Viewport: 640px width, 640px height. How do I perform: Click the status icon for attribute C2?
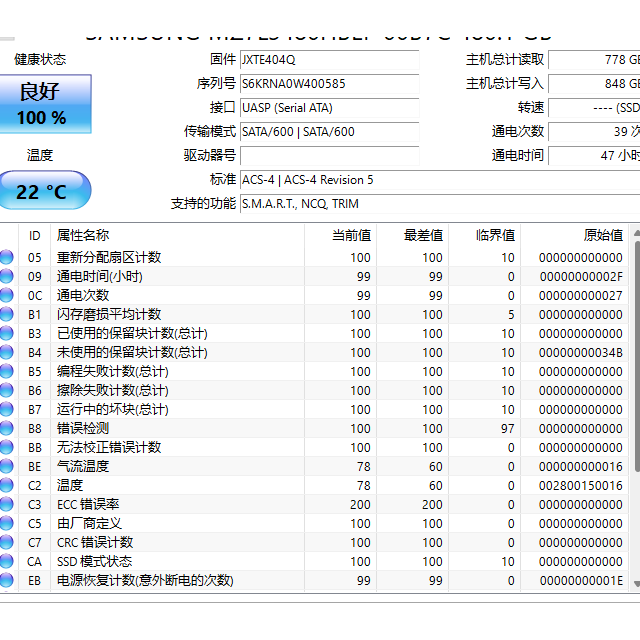tap(7, 485)
